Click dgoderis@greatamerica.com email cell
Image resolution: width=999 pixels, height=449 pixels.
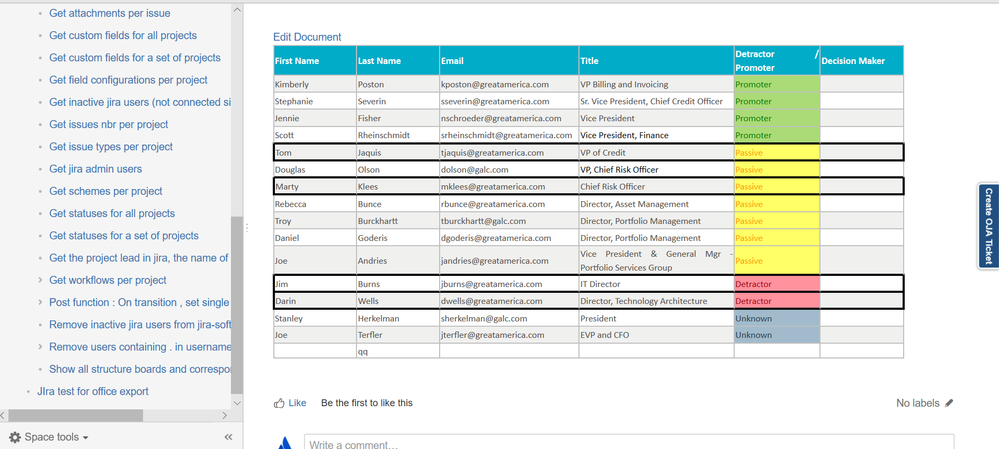coord(509,238)
